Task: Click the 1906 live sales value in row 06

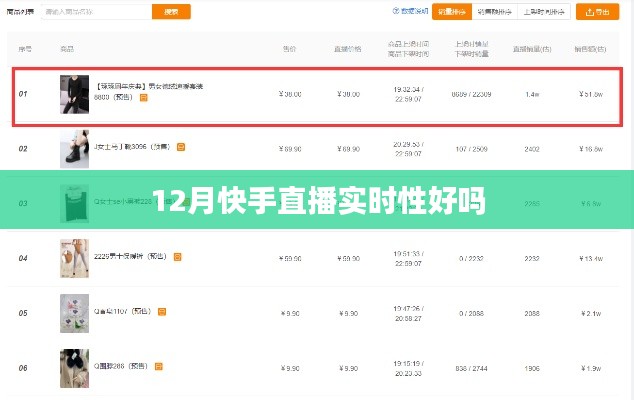Action: click(x=532, y=369)
